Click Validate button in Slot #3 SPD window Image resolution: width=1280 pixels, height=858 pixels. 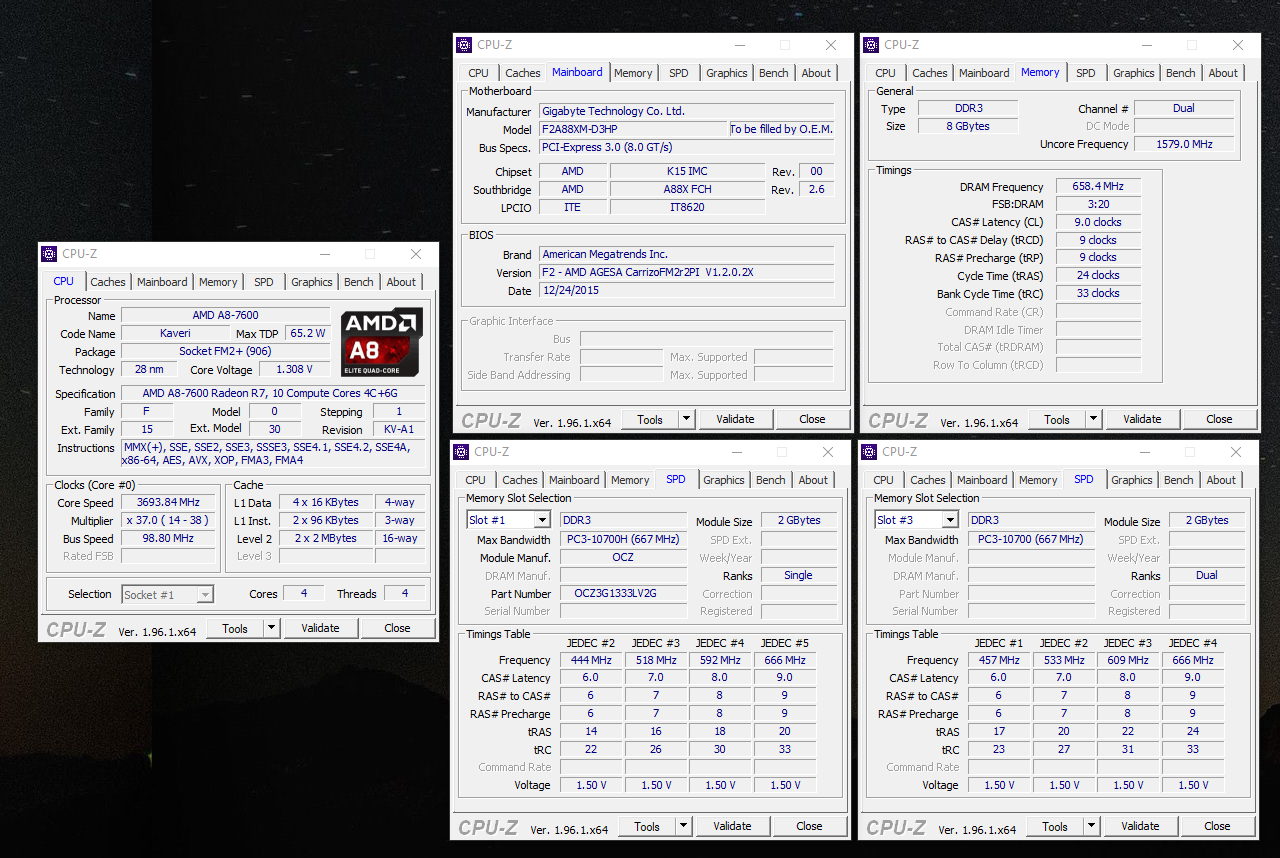pyautogui.click(x=1140, y=826)
